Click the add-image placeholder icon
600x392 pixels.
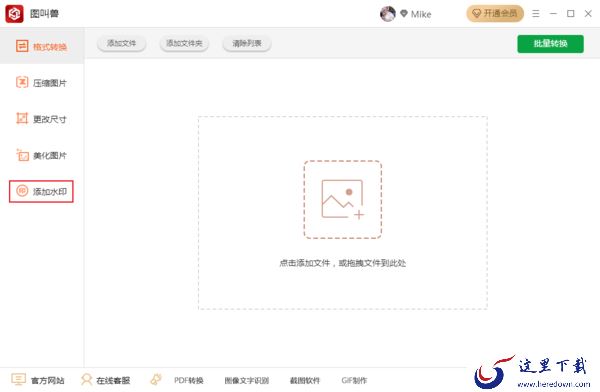click(343, 199)
